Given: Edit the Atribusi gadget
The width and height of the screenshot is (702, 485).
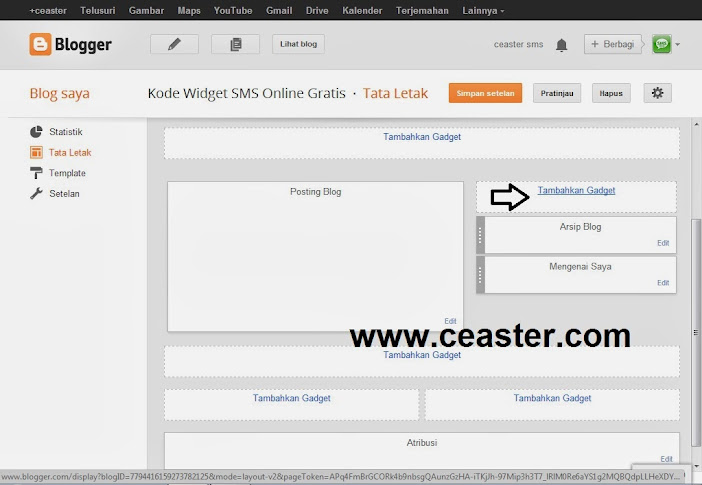Looking at the screenshot, I should point(666,459).
